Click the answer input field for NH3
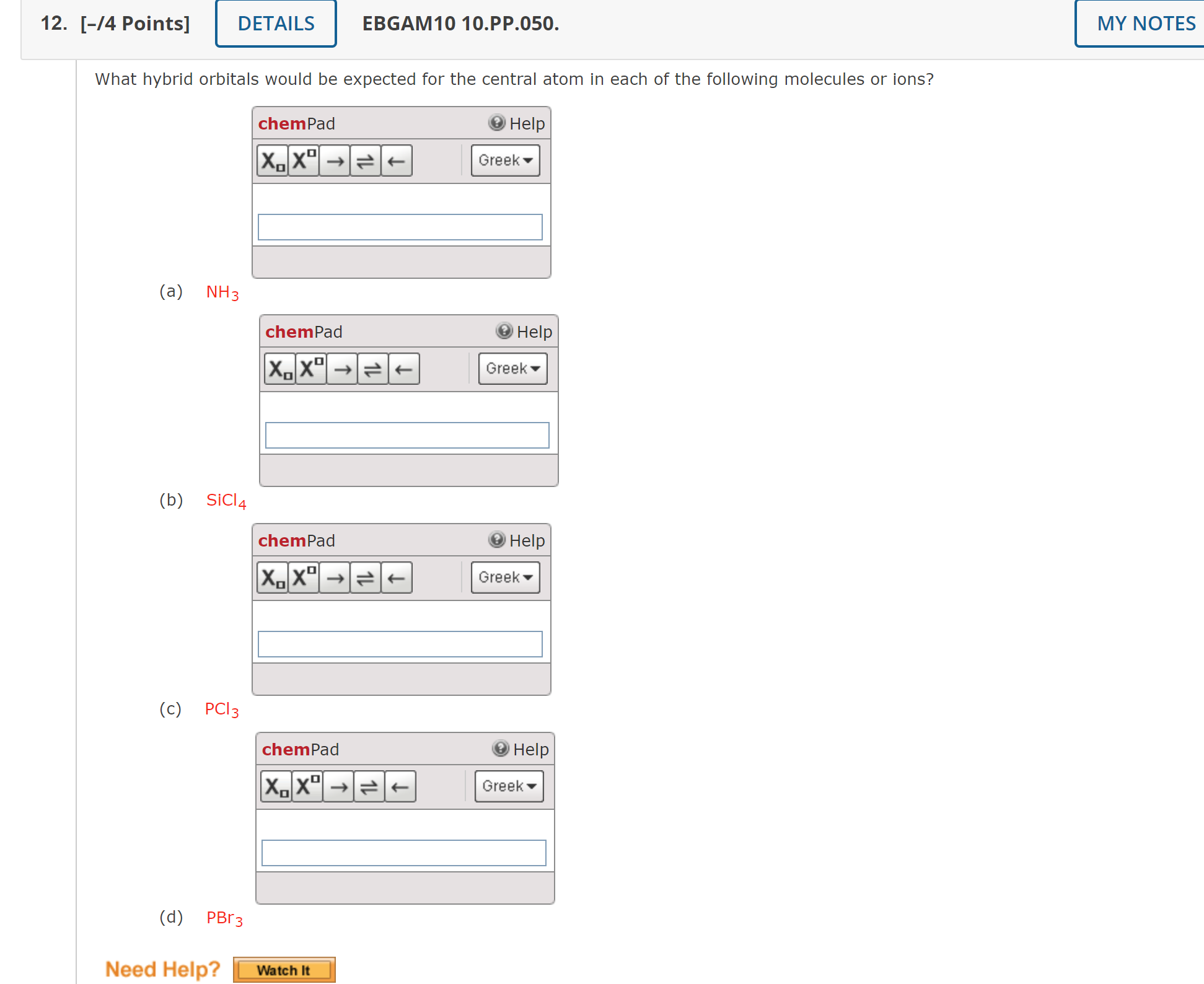1204x984 pixels. point(400,227)
